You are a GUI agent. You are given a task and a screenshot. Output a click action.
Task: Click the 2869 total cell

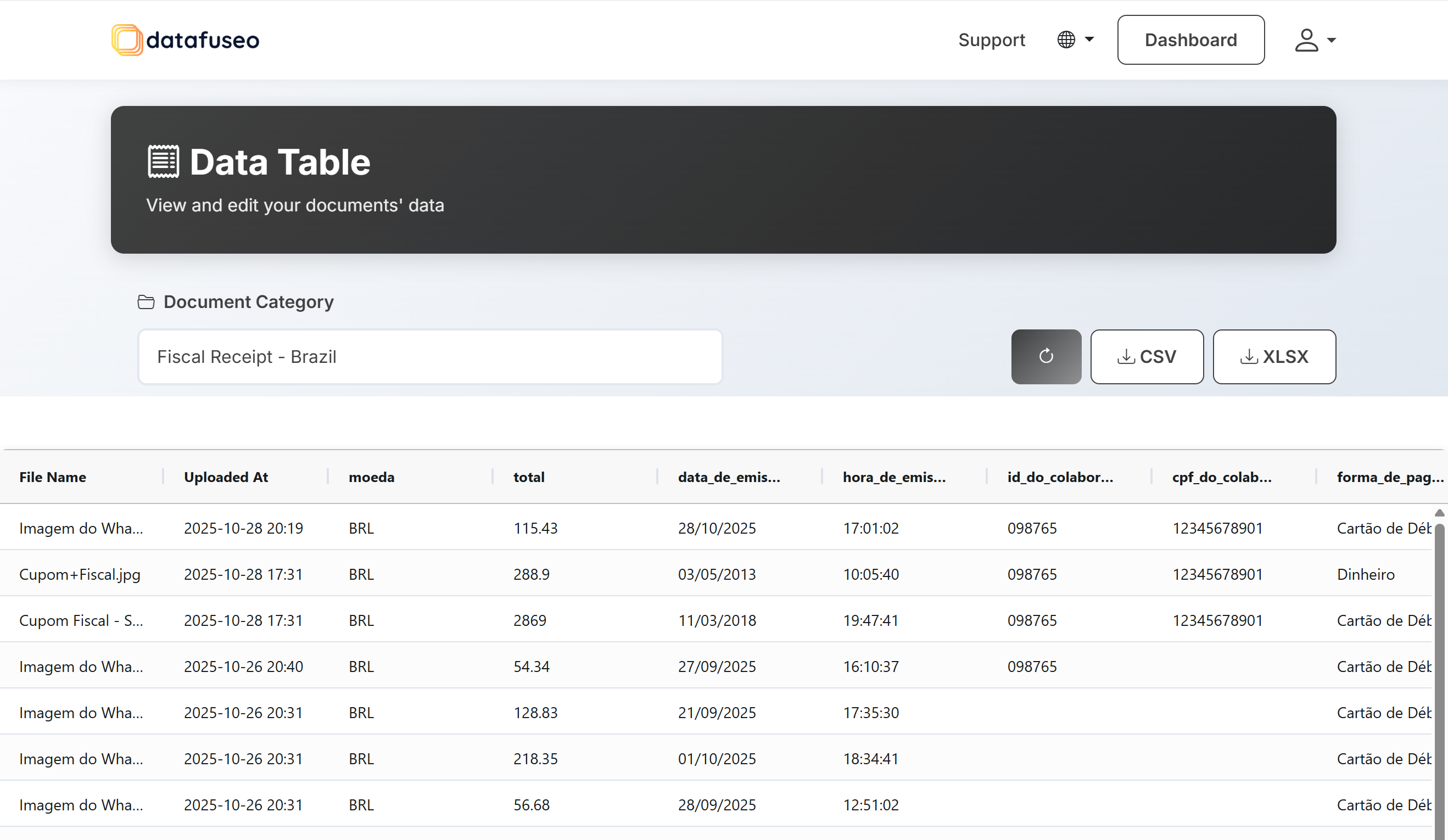[530, 620]
